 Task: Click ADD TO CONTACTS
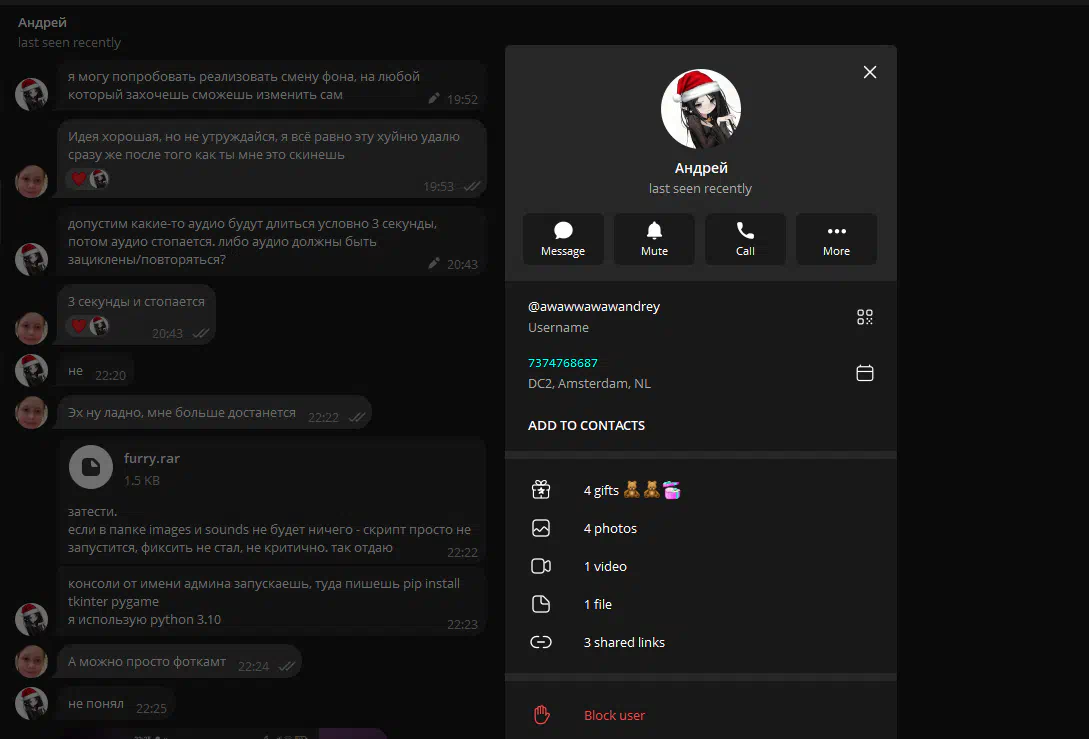click(586, 425)
